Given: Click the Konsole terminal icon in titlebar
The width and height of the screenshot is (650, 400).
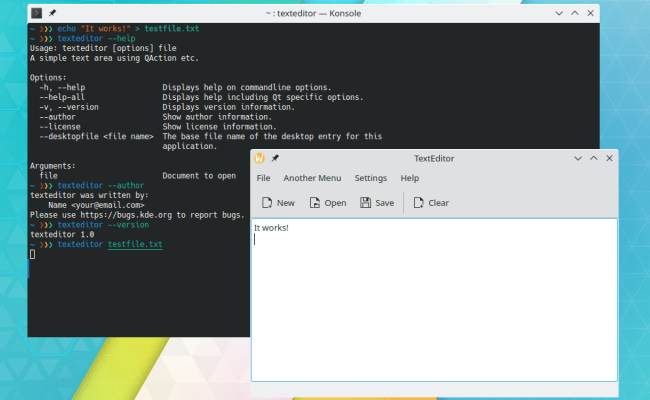Looking at the screenshot, I should pyautogui.click(x=36, y=13).
